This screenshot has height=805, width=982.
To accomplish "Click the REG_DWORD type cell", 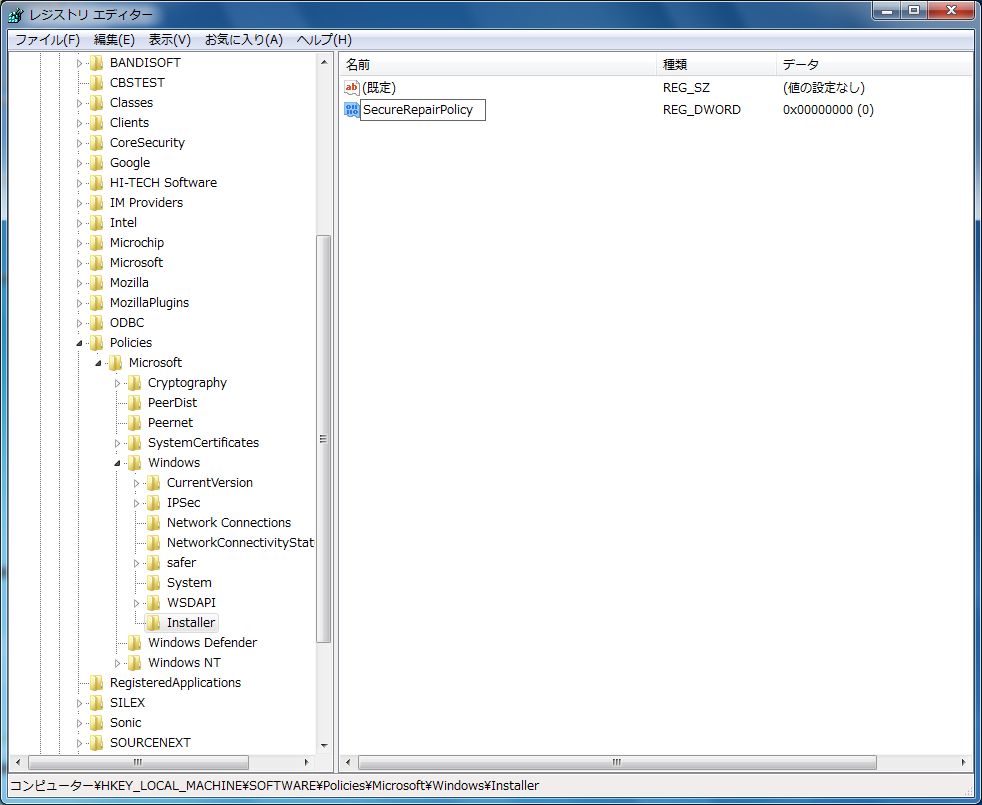I will (701, 110).
